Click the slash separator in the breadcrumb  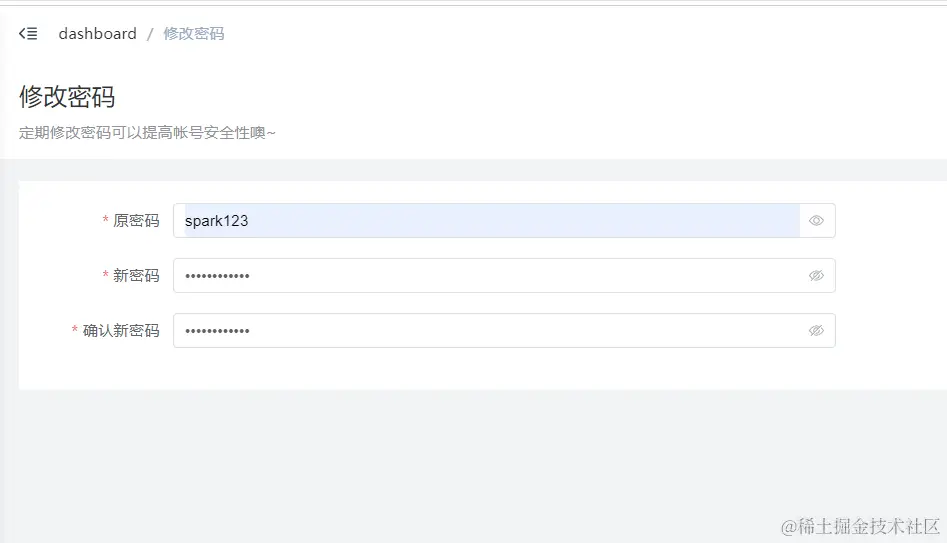[x=150, y=34]
